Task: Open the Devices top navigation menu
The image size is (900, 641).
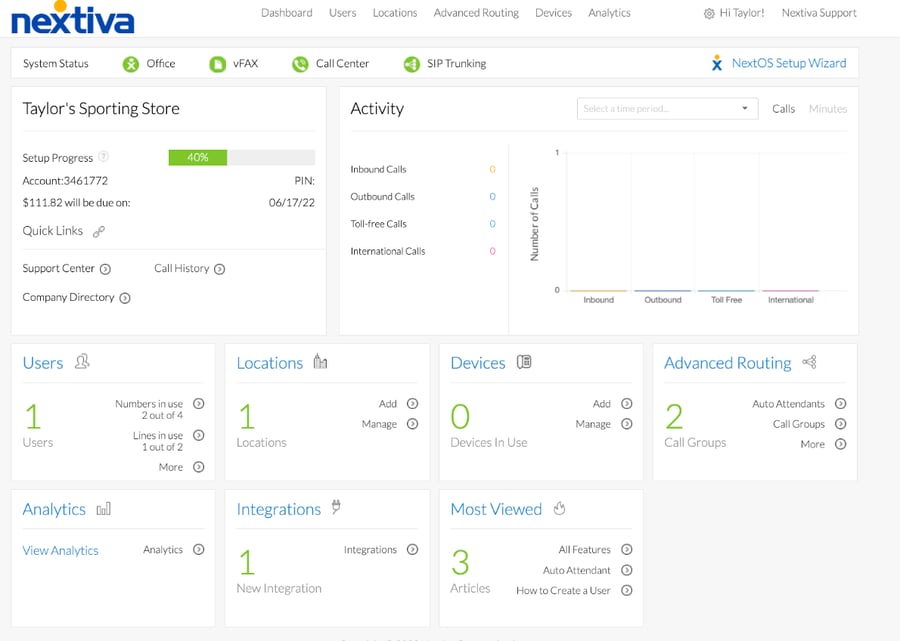Action: pos(553,13)
